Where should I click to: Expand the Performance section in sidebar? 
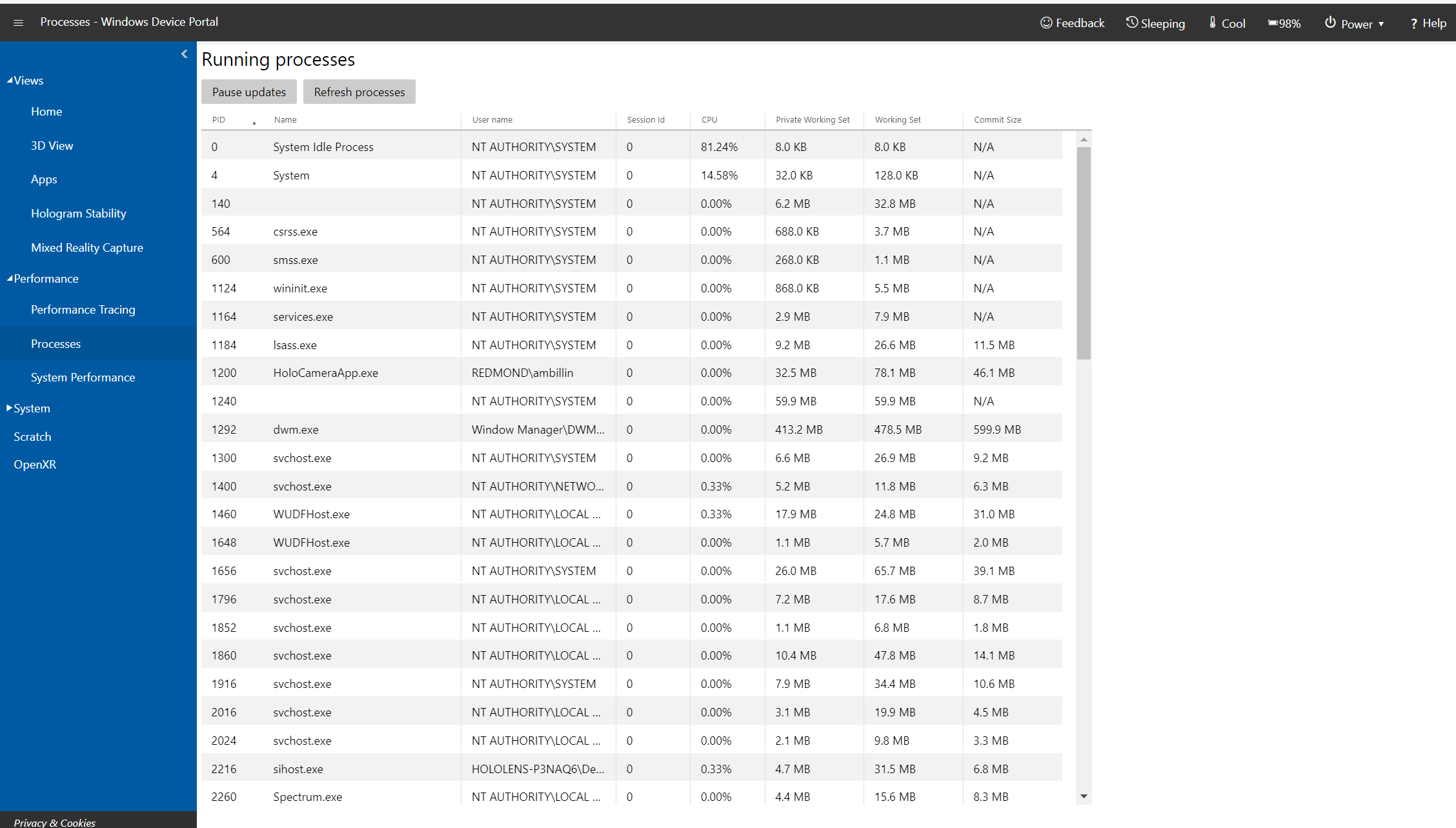click(x=44, y=278)
